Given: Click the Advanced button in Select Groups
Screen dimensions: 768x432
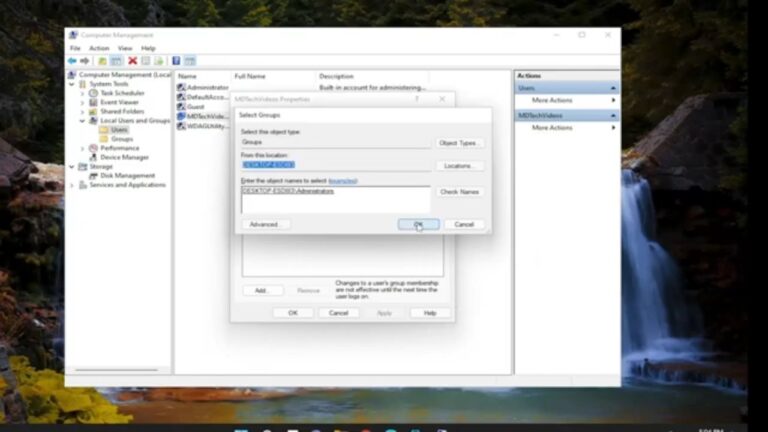Looking at the screenshot, I should click(x=264, y=224).
